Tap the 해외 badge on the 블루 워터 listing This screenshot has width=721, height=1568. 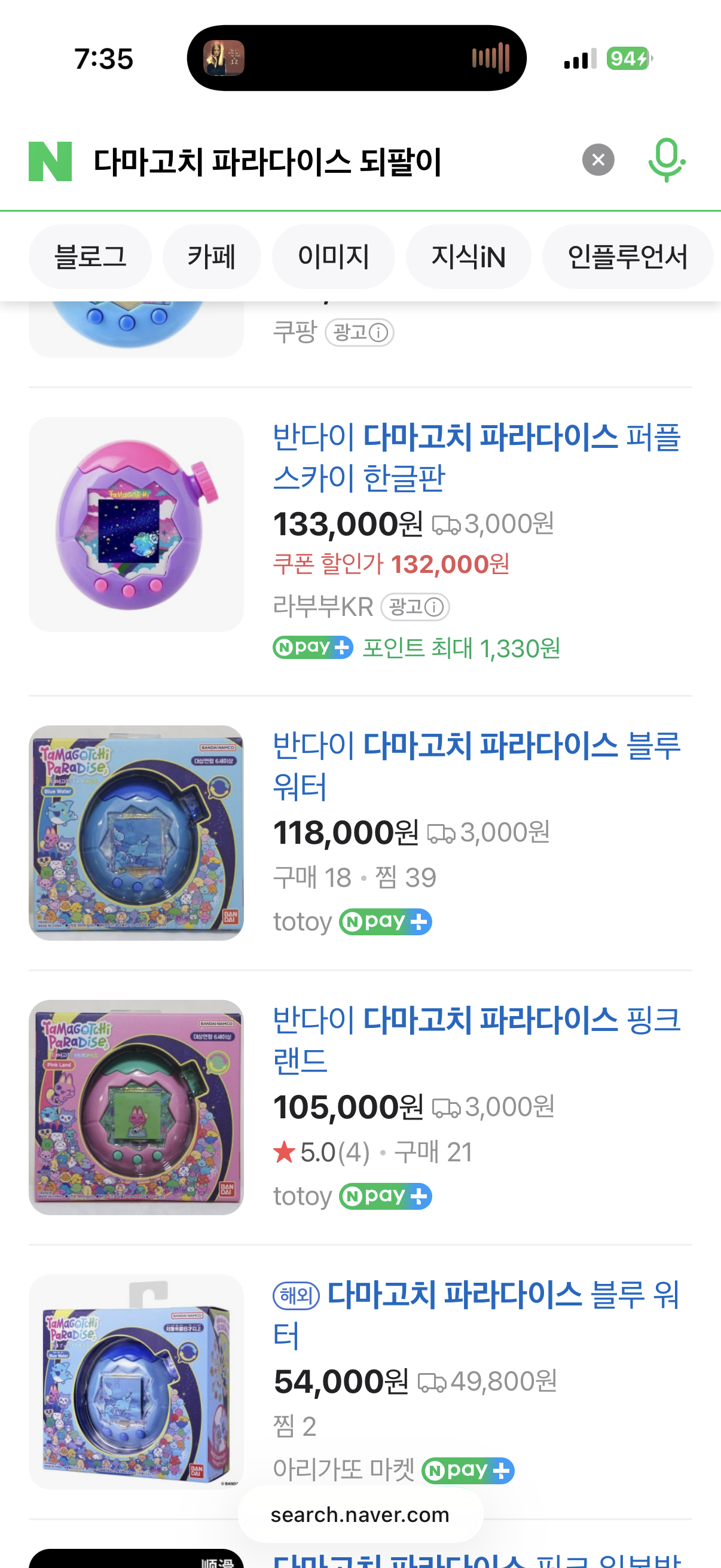(297, 1295)
